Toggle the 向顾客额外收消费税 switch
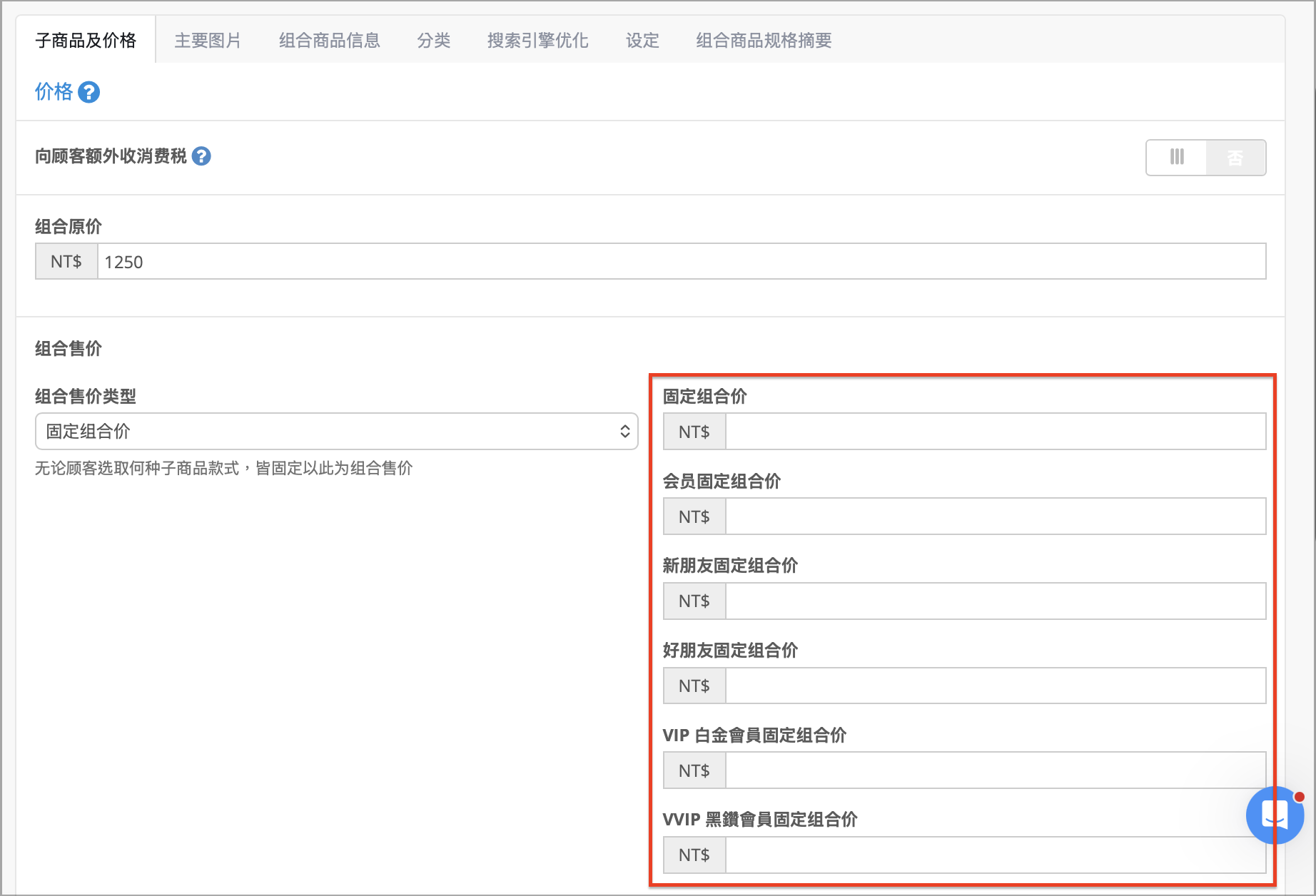Viewport: 1316px width, 896px height. 1205,157
